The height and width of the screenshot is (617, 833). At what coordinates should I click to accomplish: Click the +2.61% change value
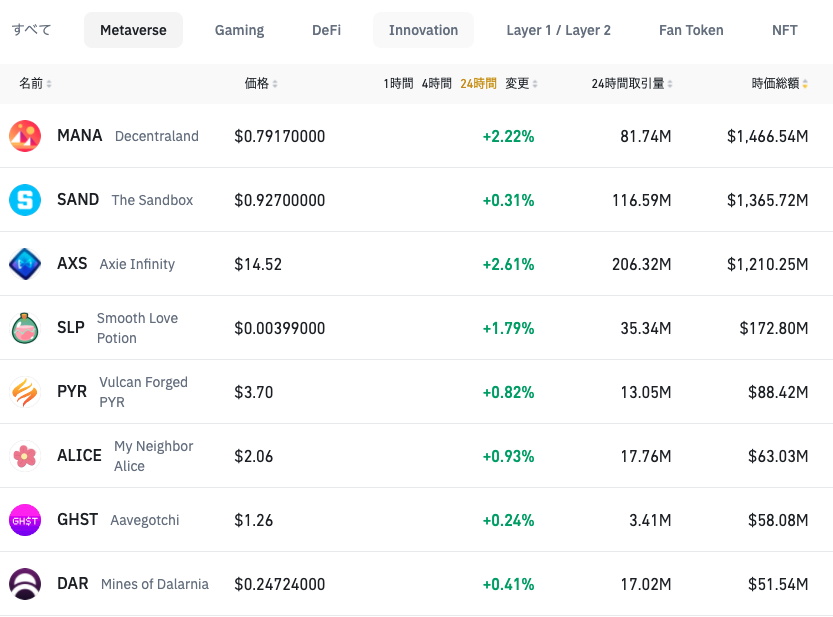point(508,264)
